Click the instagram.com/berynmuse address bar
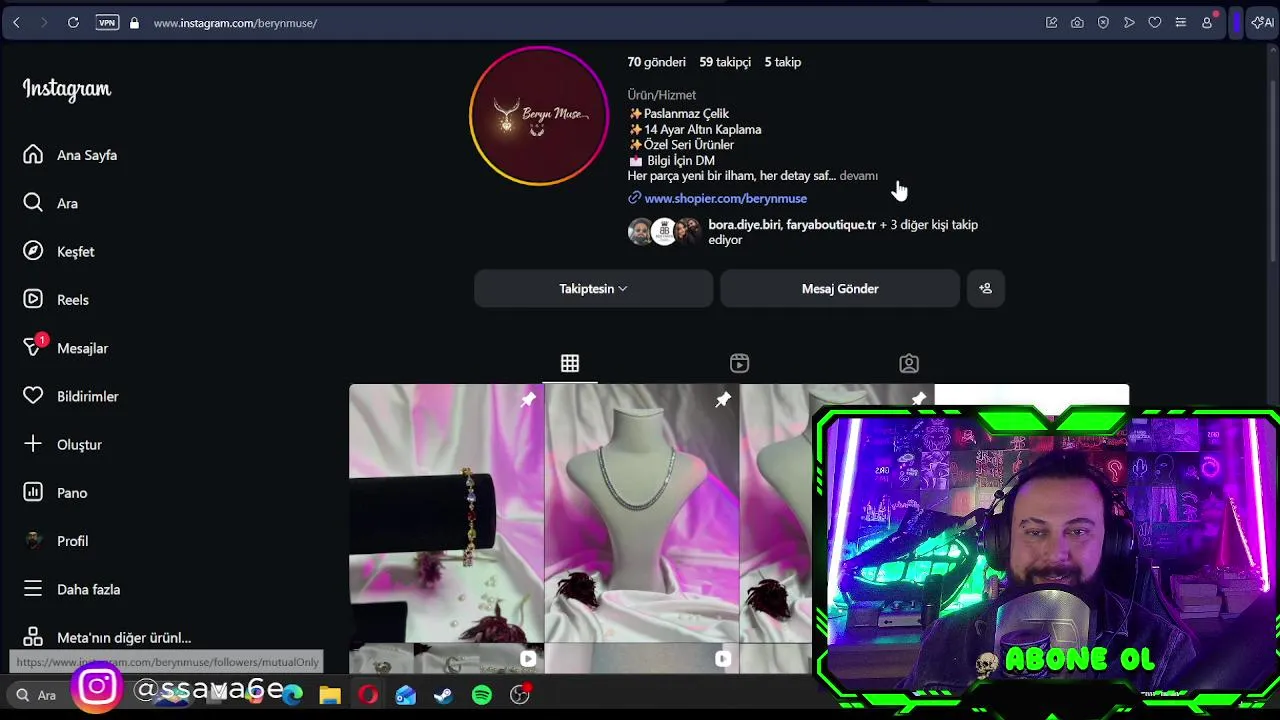Viewport: 1280px width, 720px height. click(x=235, y=23)
